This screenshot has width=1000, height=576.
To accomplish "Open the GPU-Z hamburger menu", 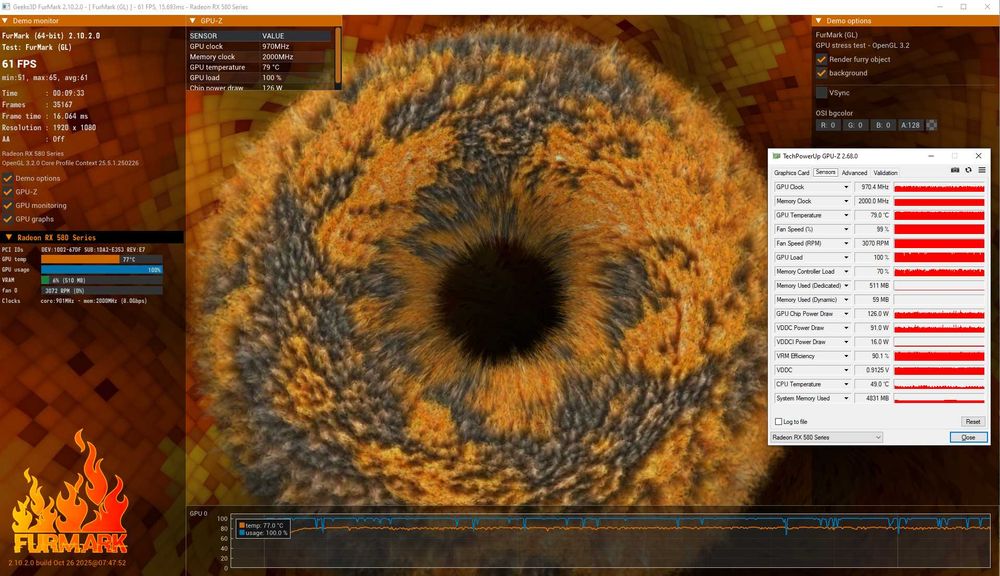I will tap(982, 170).
